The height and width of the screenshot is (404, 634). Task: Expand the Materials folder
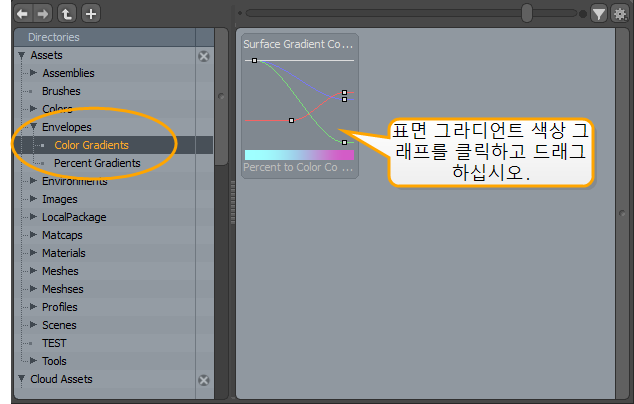point(33,254)
